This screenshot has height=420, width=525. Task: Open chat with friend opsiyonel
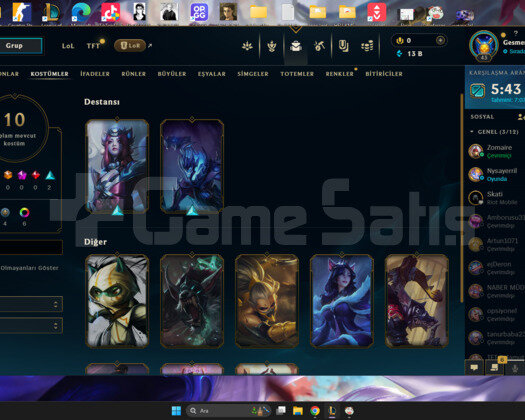496,314
